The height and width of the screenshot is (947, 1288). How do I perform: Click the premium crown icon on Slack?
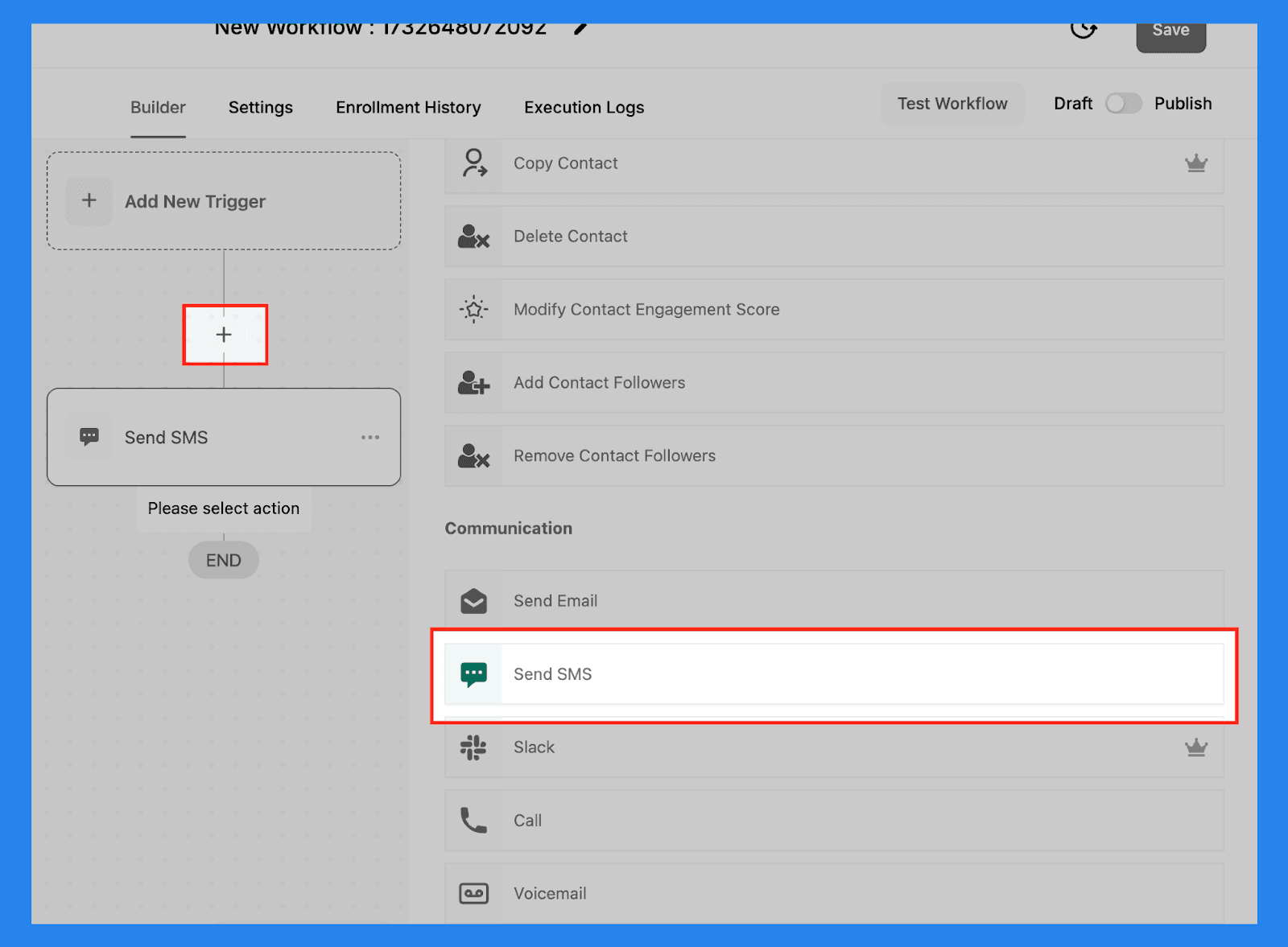[x=1196, y=747]
